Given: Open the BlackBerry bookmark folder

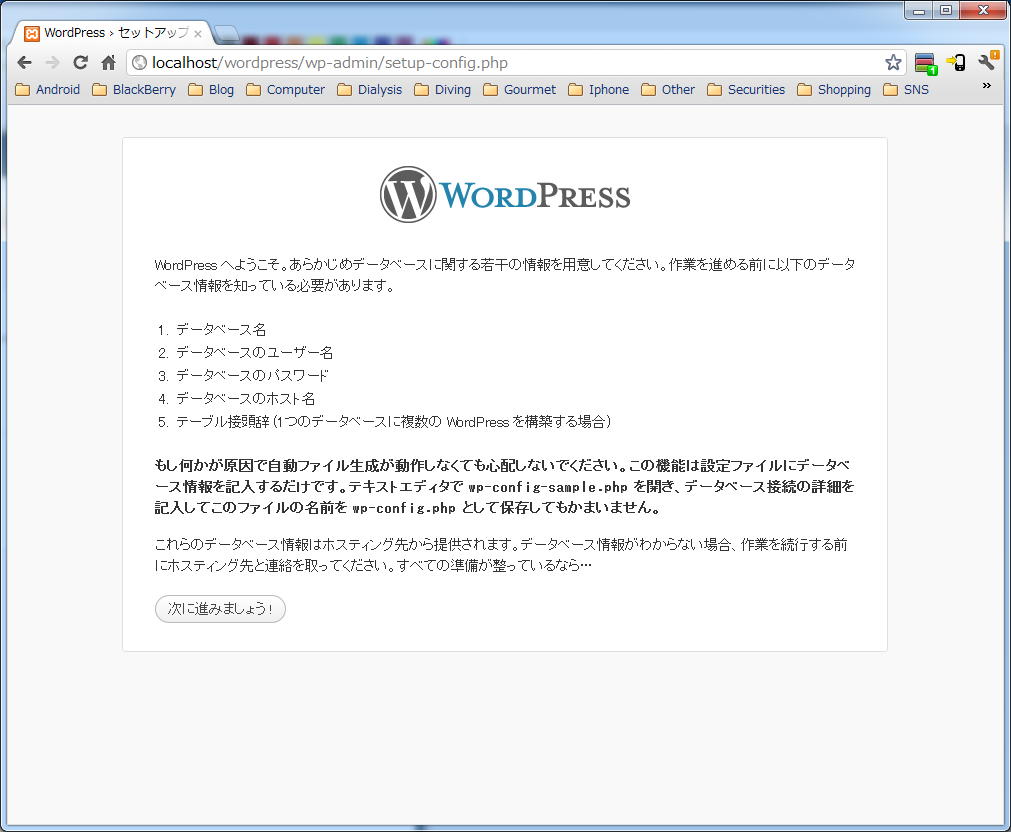Looking at the screenshot, I should coord(134,90).
